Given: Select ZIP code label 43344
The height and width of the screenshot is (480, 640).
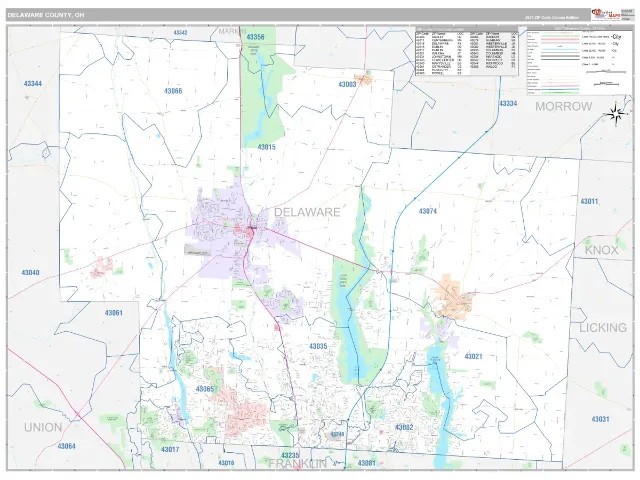Looking at the screenshot, I should click(x=33, y=84).
